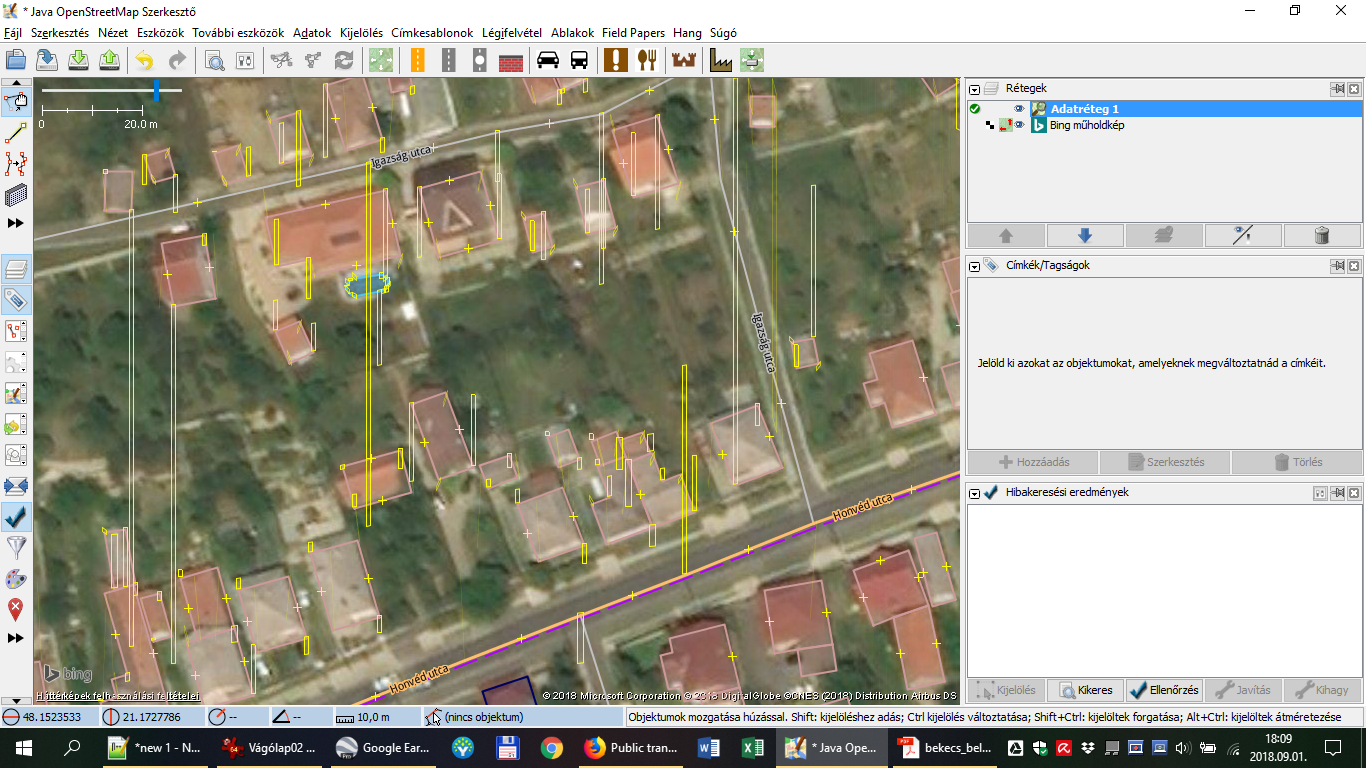Click the Kikeres button in validation panel
Screen dimensions: 1366x768
1084,690
